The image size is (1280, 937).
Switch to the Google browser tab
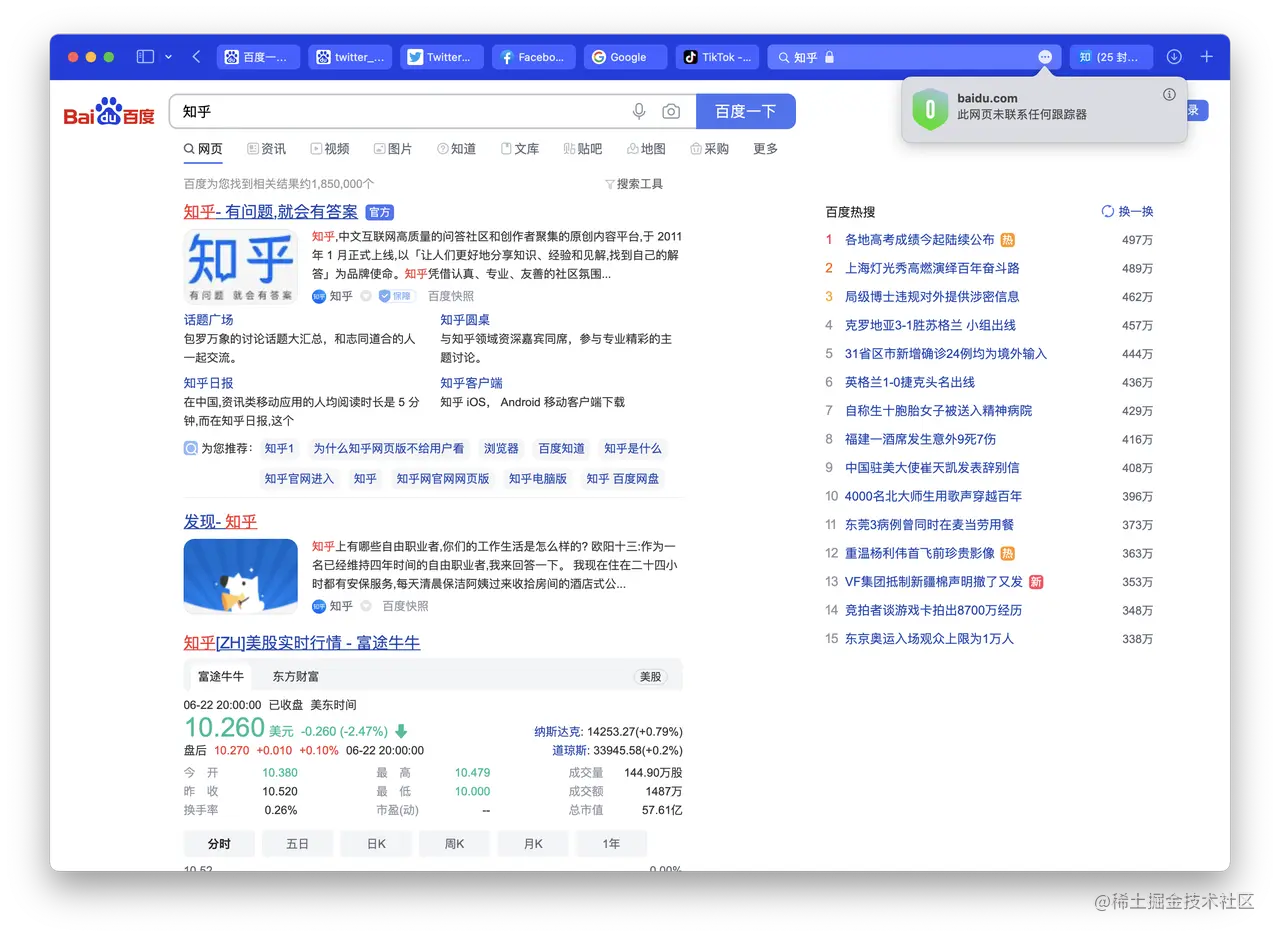point(626,57)
